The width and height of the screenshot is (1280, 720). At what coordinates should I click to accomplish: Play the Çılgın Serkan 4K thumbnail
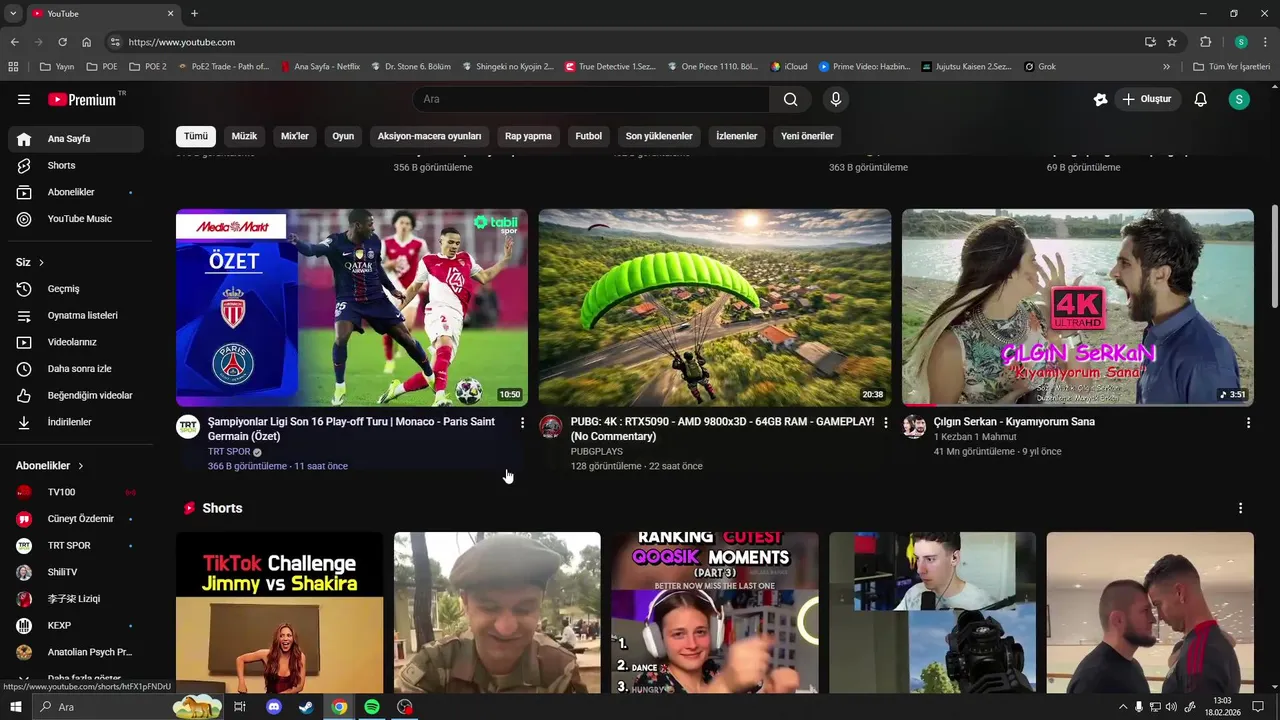click(x=1078, y=307)
